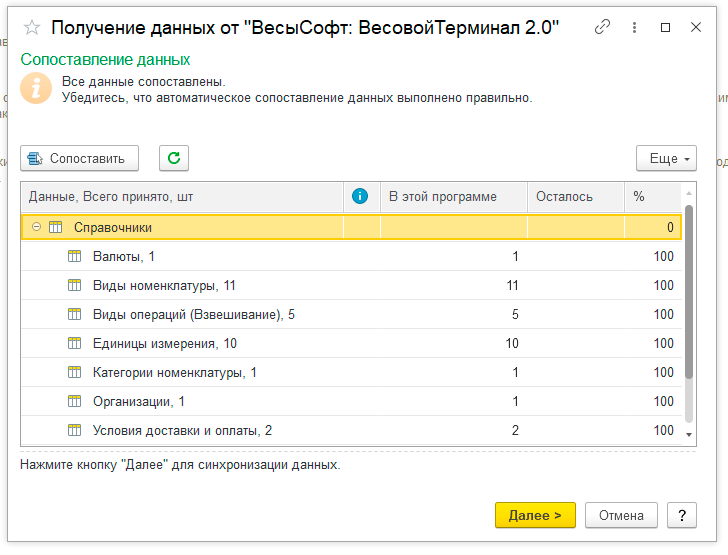Collapse the Справочники tree group
The height and width of the screenshot is (555, 728).
click(x=37, y=227)
